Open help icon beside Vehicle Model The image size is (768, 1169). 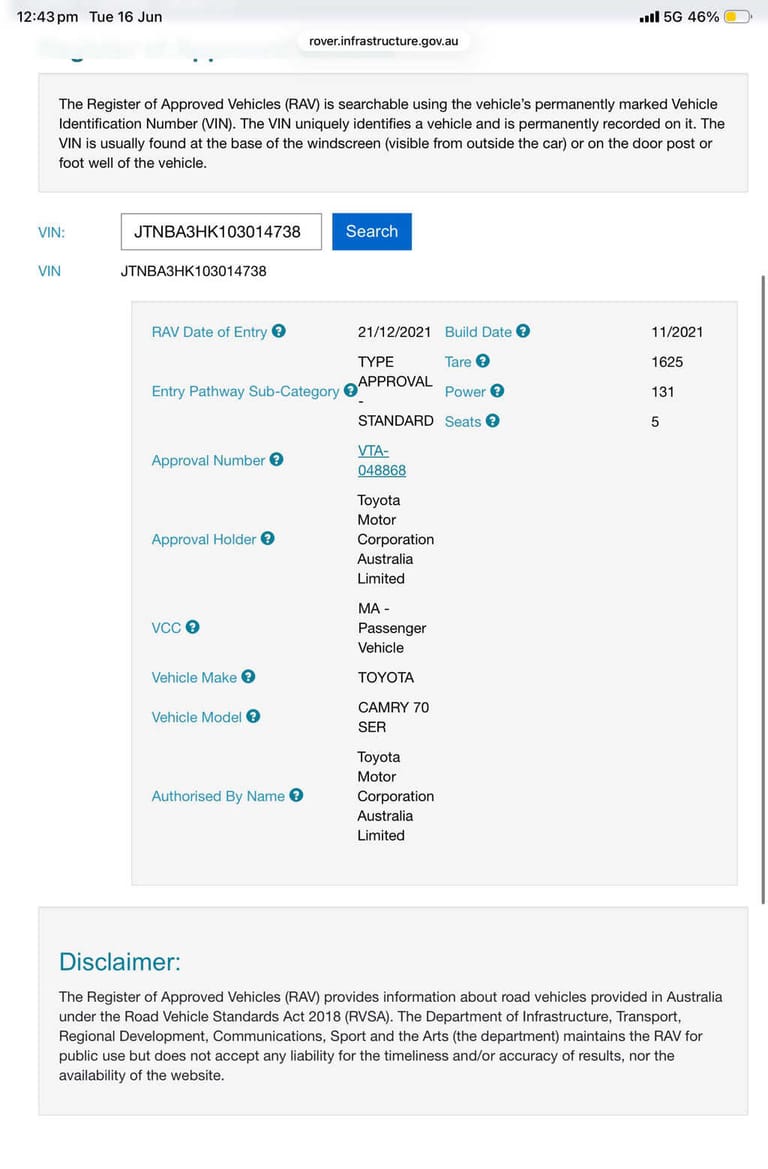(254, 716)
